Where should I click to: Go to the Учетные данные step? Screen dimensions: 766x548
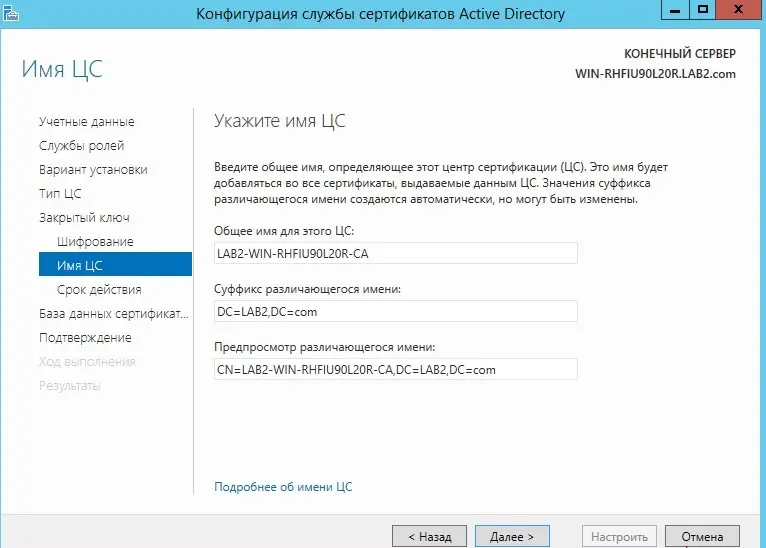86,122
